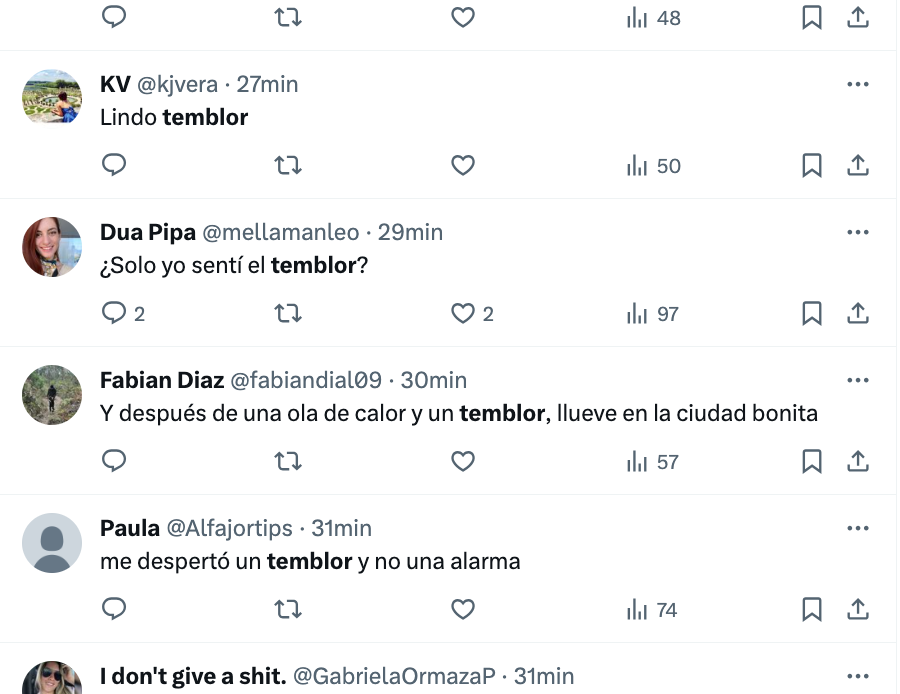View analytics of Dua Pipa's tweet

(652, 313)
